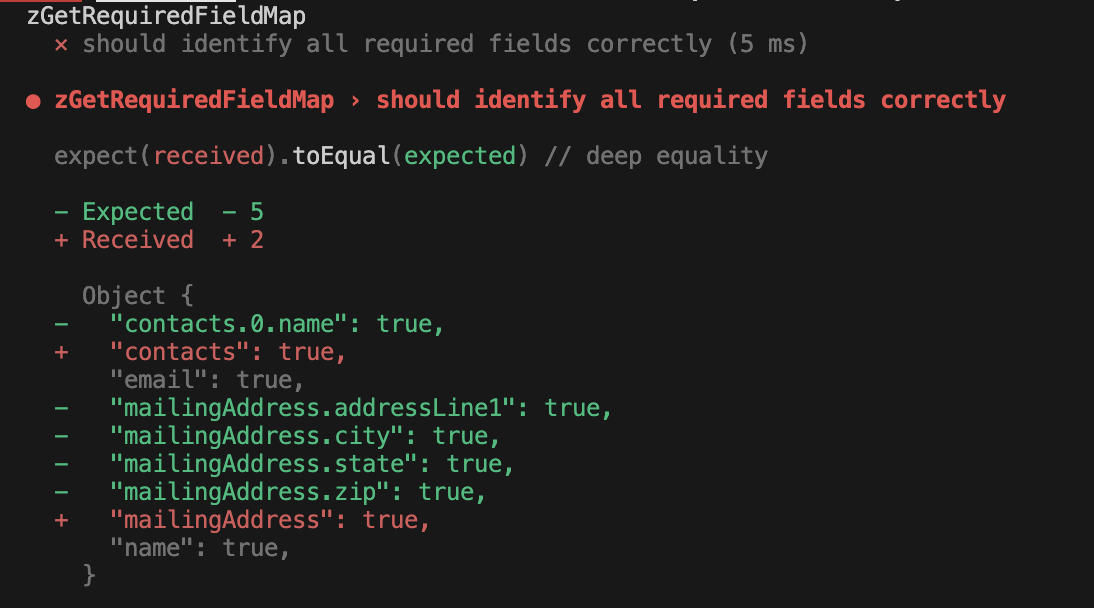Click the red bullet before the failed test title

[x=33, y=101]
